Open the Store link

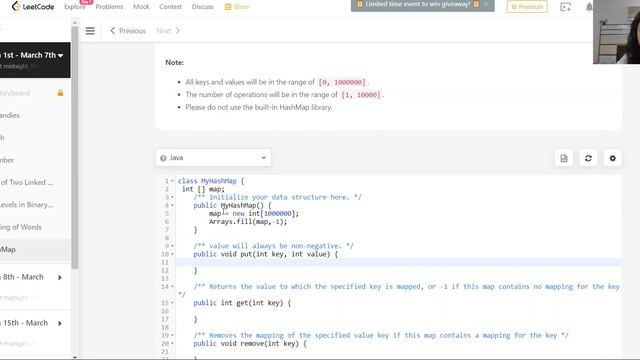(237, 7)
